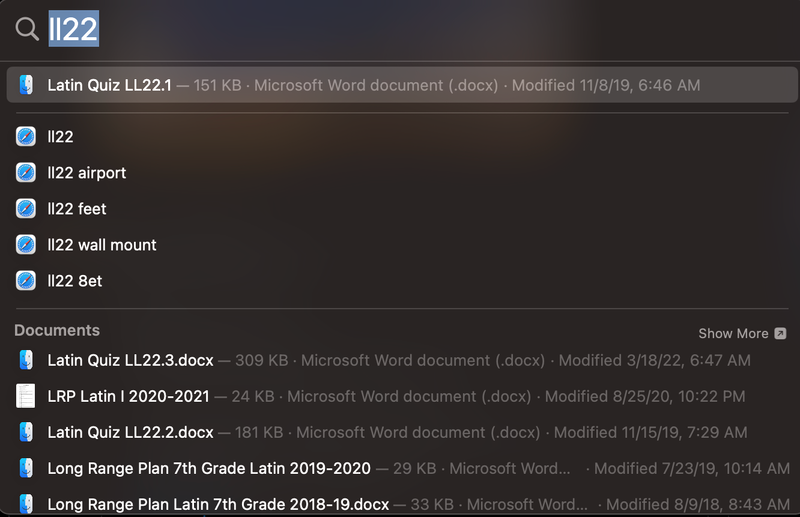800x517 pixels.
Task: Click 'Modified 7/23/19, 10:14 AM' text
Action: pyautogui.click(x=692, y=468)
